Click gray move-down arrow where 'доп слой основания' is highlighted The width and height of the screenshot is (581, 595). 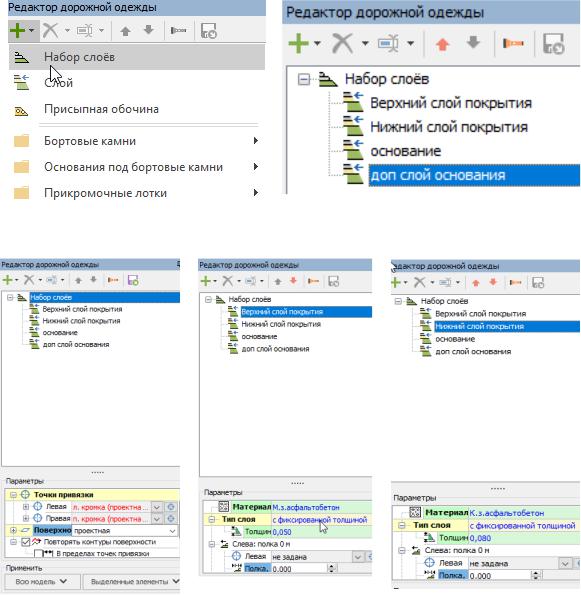[x=473, y=42]
